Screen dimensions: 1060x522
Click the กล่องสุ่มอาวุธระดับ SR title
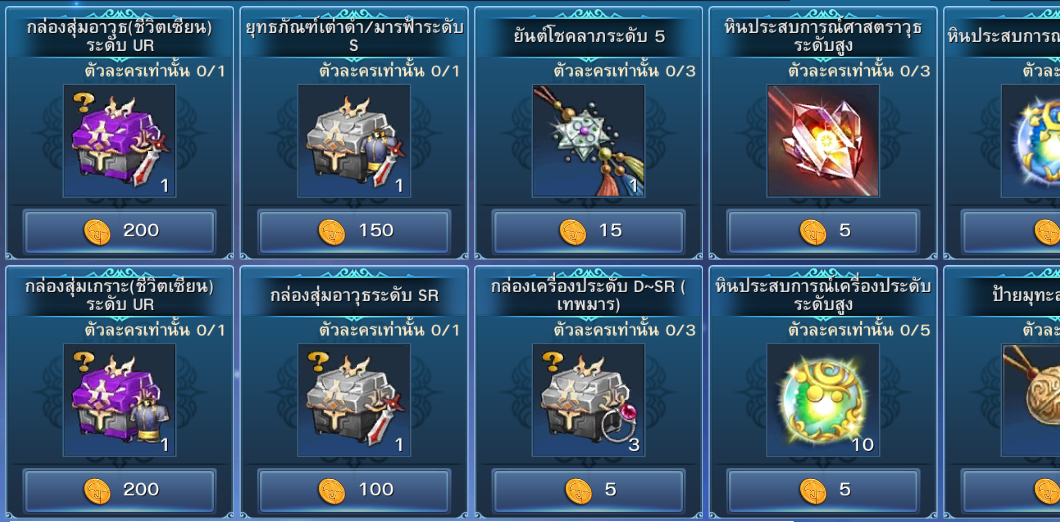[x=354, y=295]
